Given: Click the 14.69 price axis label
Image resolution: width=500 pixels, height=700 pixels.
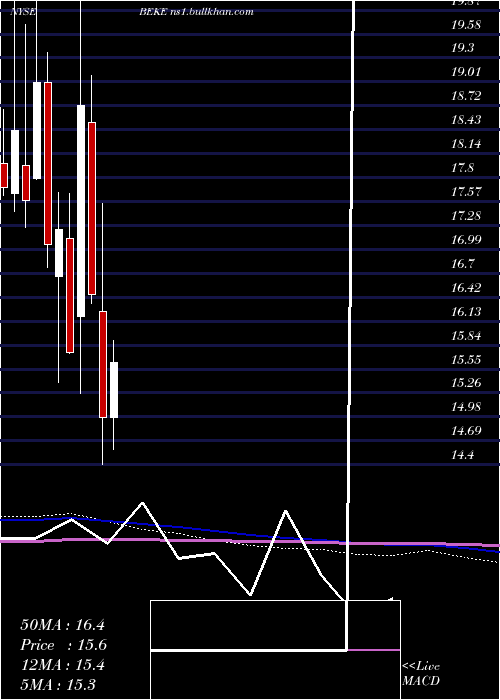Looking at the screenshot, I should (466, 431).
